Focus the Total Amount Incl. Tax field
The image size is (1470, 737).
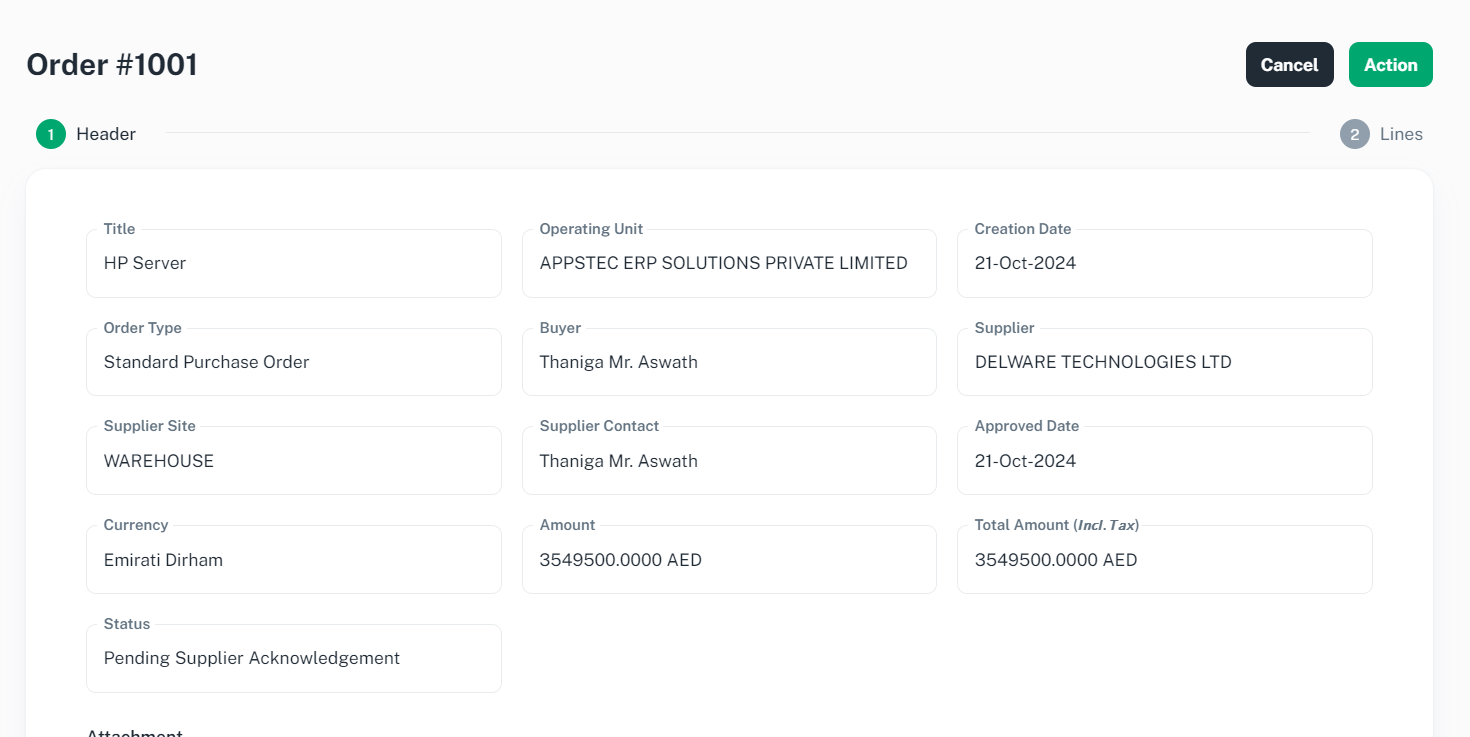click(1164, 560)
